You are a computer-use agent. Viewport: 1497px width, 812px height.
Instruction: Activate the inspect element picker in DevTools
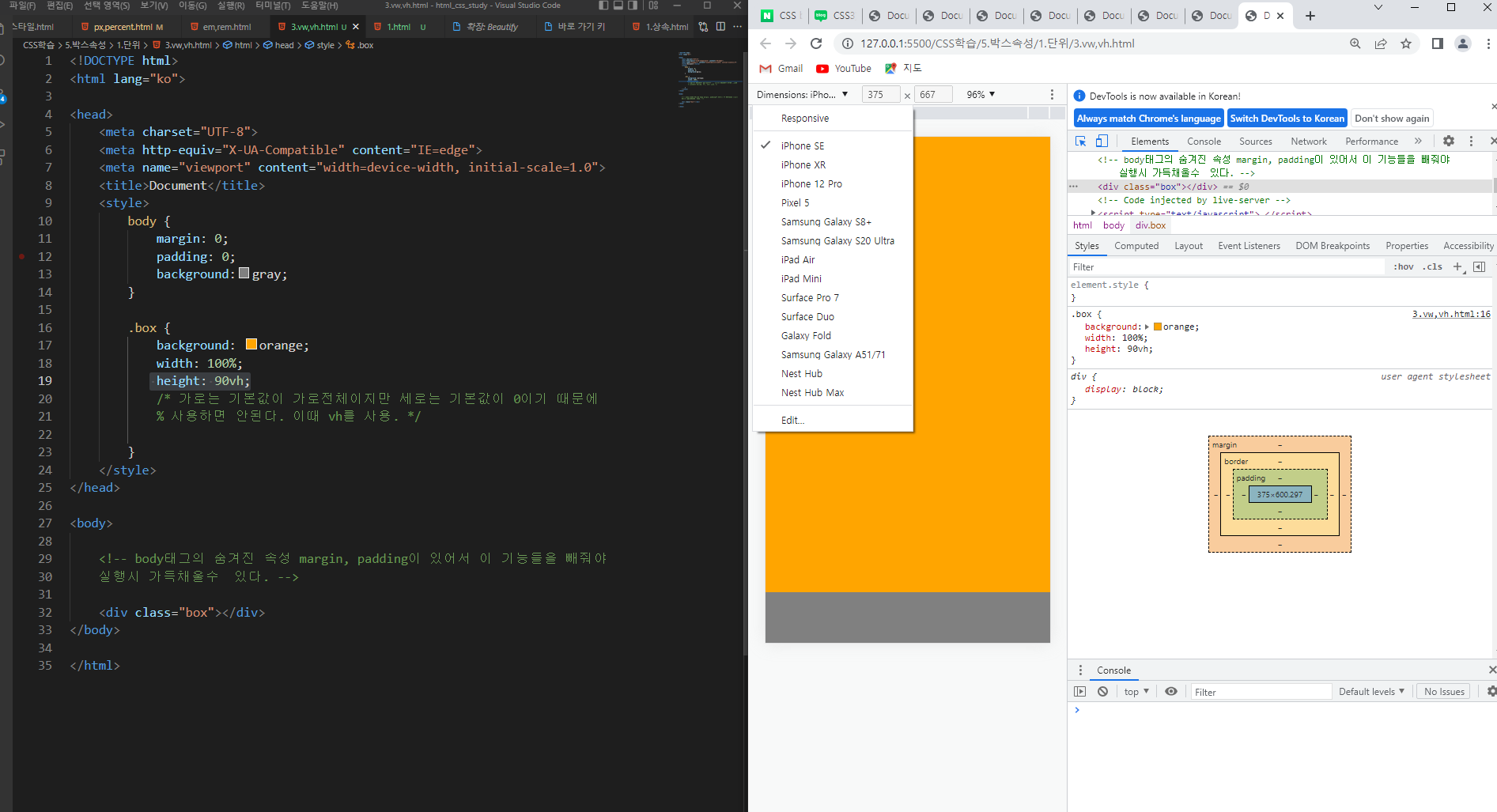pos(1080,141)
